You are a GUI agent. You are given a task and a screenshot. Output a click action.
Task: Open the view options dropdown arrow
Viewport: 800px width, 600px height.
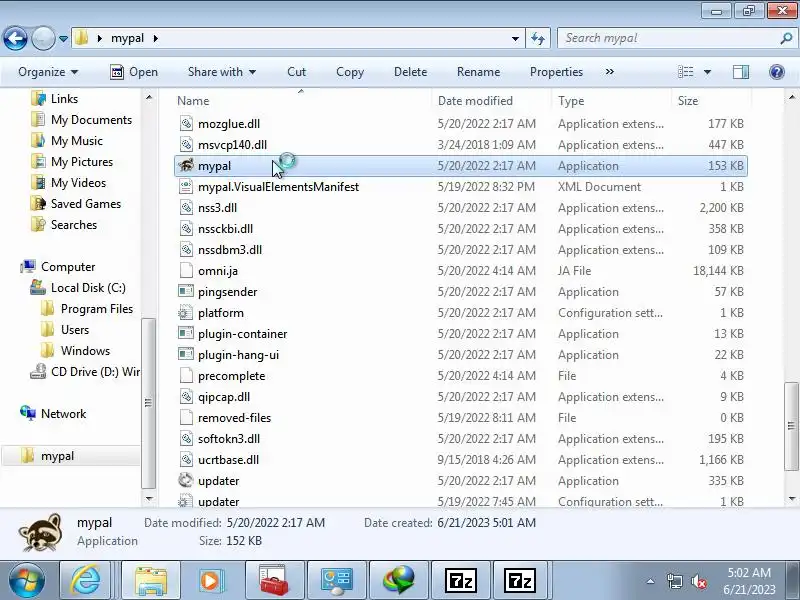click(707, 72)
